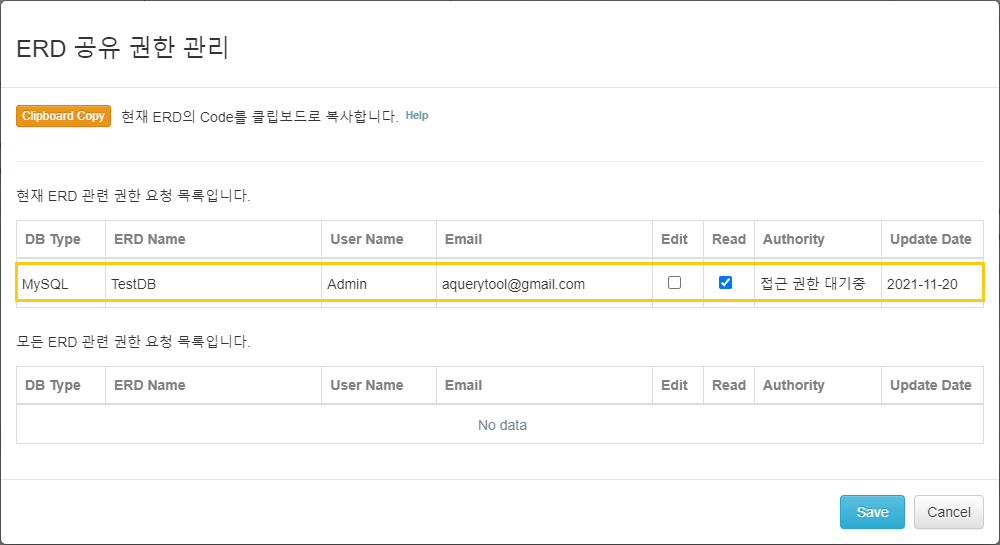Sort the current ERD table by DB Type header
1000x545 pixels.
pos(52,239)
